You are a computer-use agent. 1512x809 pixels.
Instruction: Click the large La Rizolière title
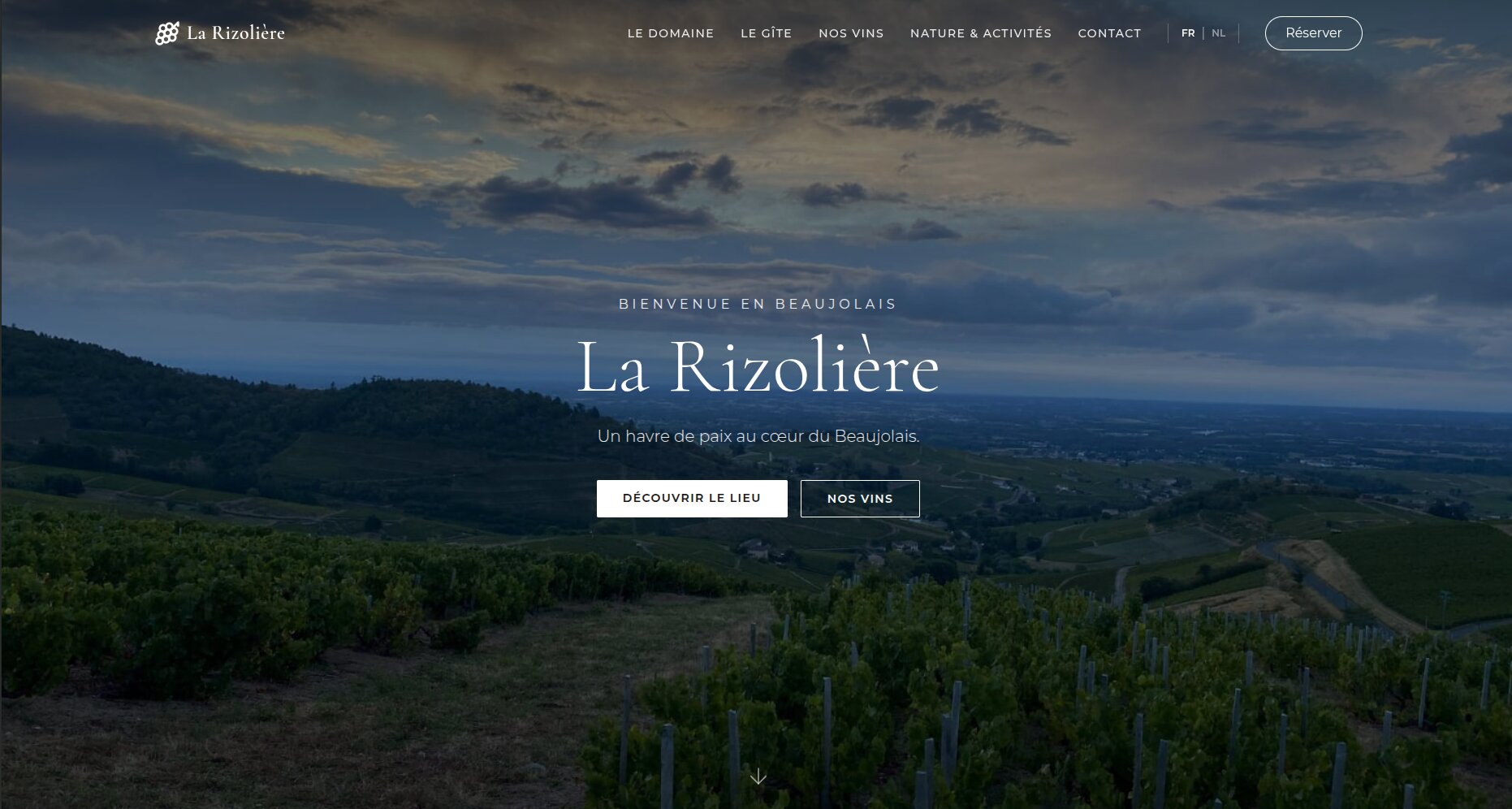(758, 367)
